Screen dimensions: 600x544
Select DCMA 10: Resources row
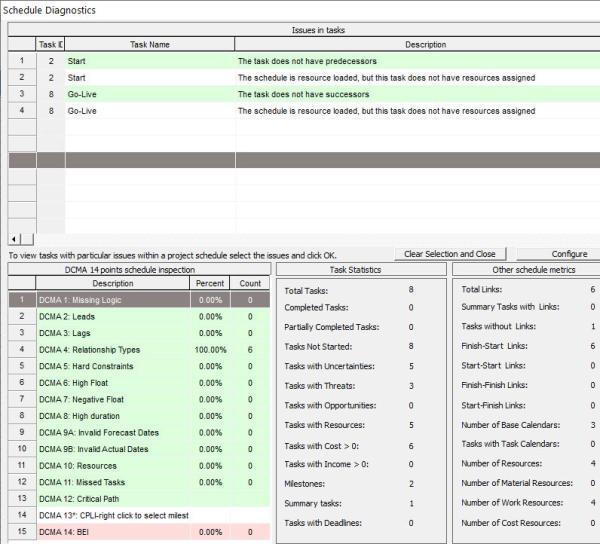pos(139,466)
